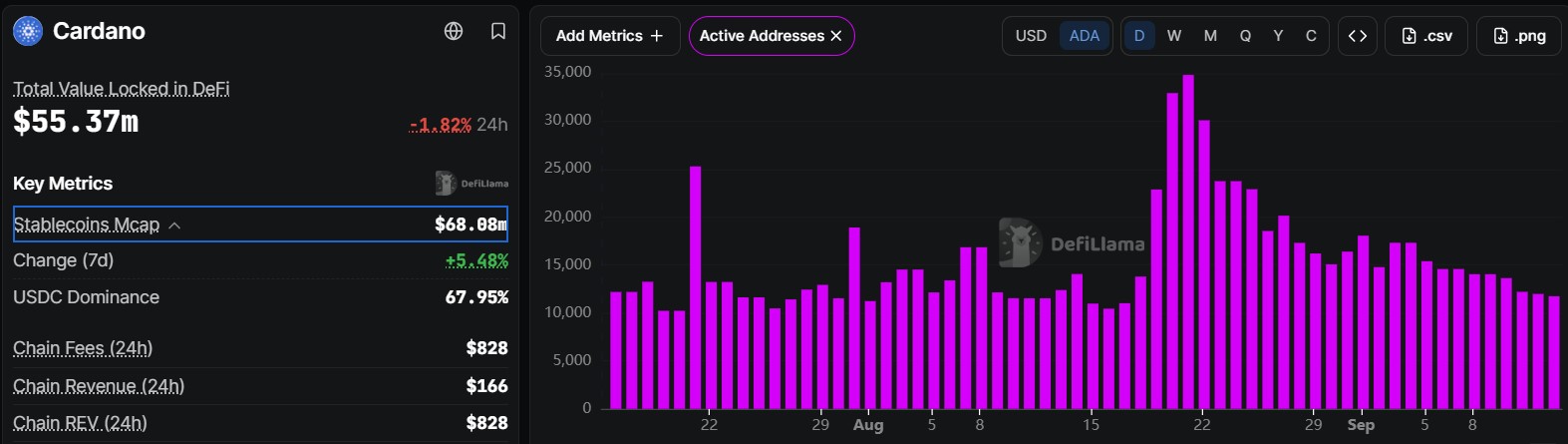
Task: Collapse the Stablecoins Mcap row
Action: (x=260, y=224)
